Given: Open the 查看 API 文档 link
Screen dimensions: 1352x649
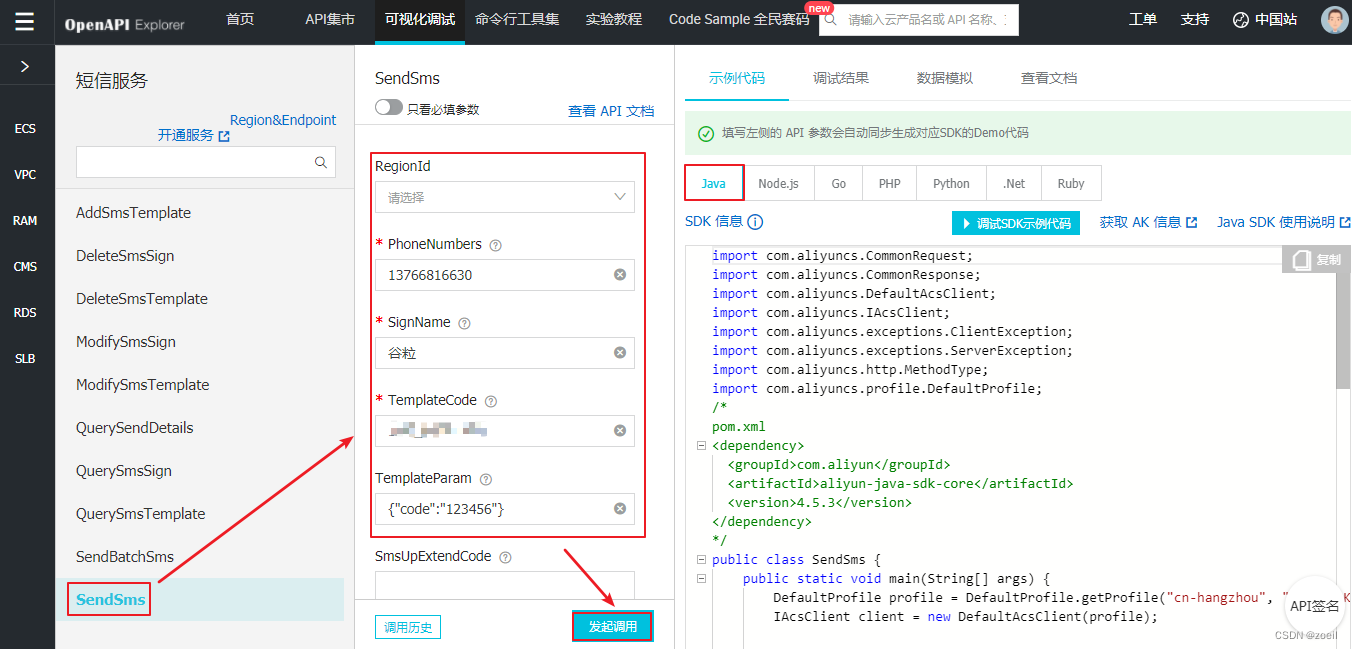Looking at the screenshot, I should 611,111.
